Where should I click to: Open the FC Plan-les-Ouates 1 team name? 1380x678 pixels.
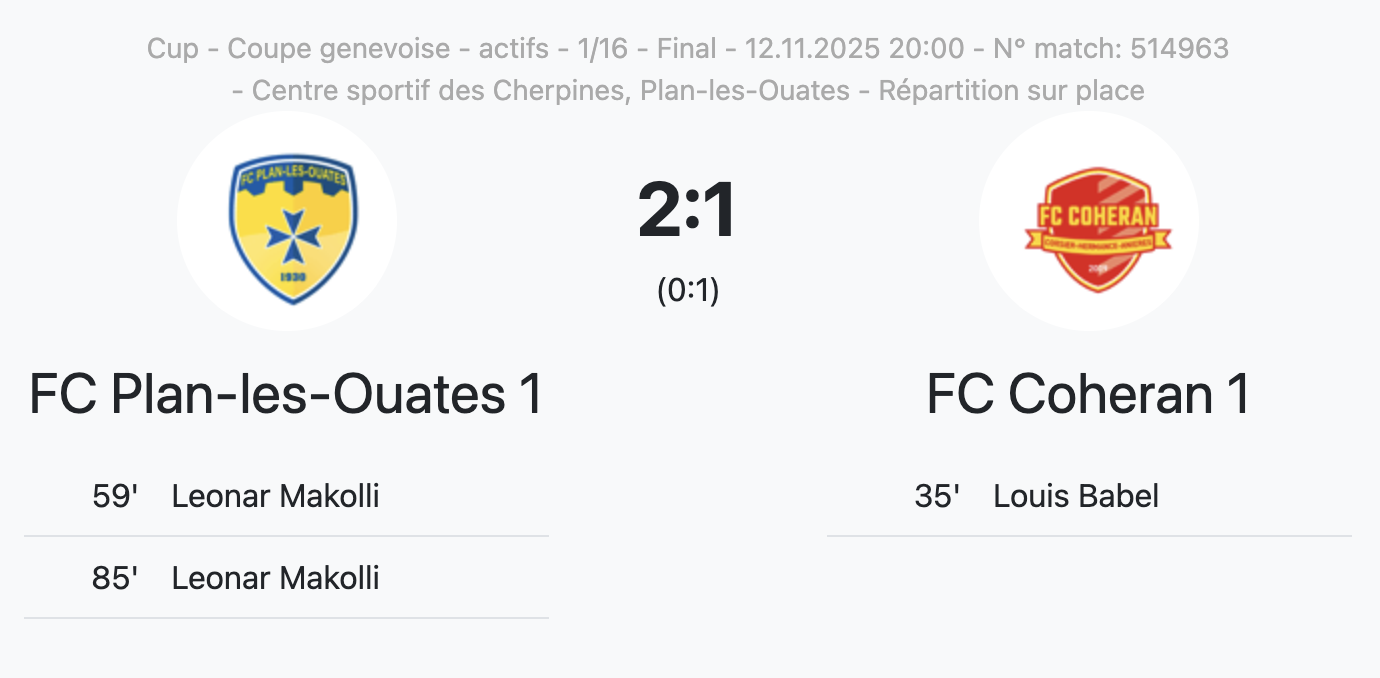tap(286, 394)
